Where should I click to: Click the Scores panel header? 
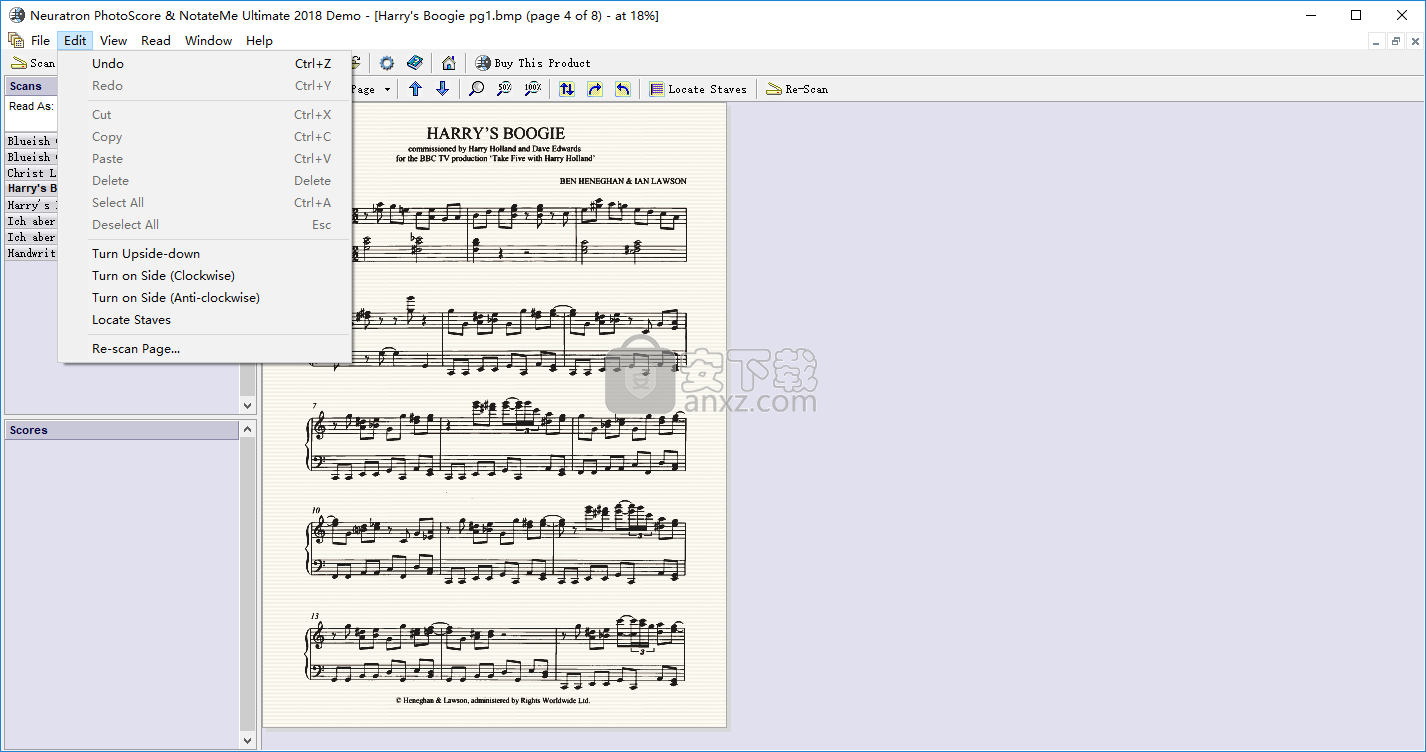pyautogui.click(x=122, y=430)
